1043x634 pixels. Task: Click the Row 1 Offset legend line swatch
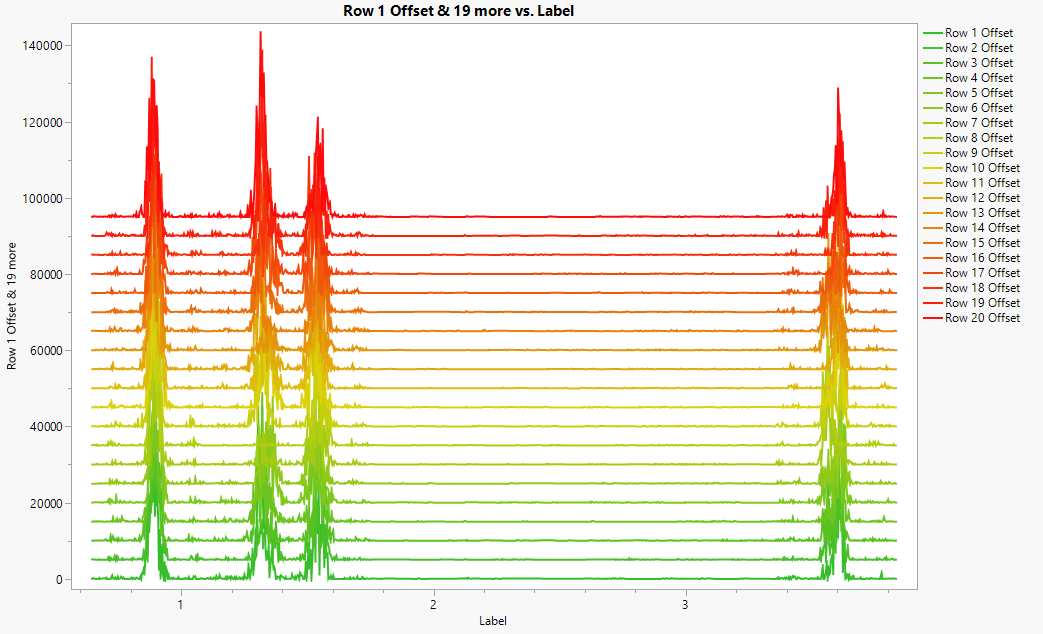click(x=933, y=33)
